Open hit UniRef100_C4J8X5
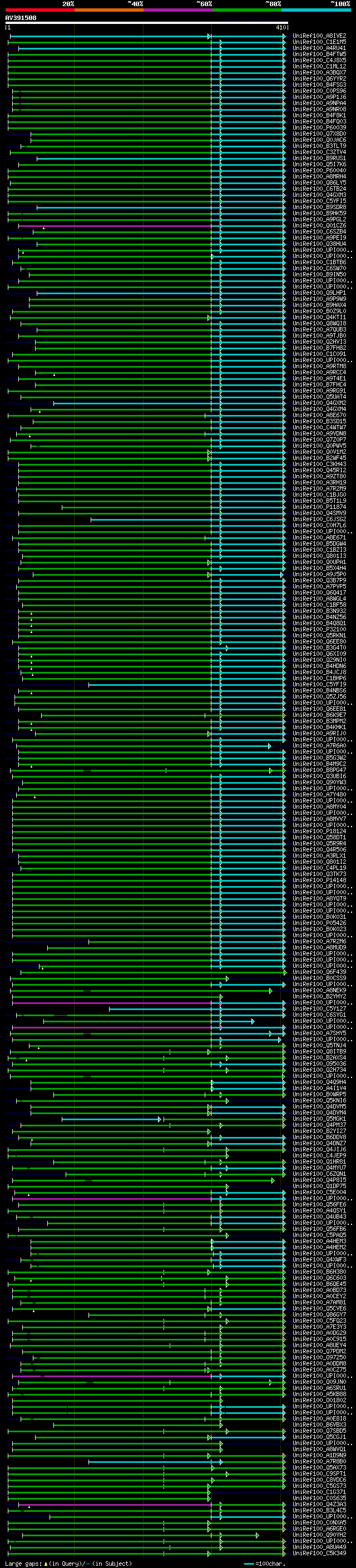The height and width of the screenshot is (1568, 356). click(319, 60)
